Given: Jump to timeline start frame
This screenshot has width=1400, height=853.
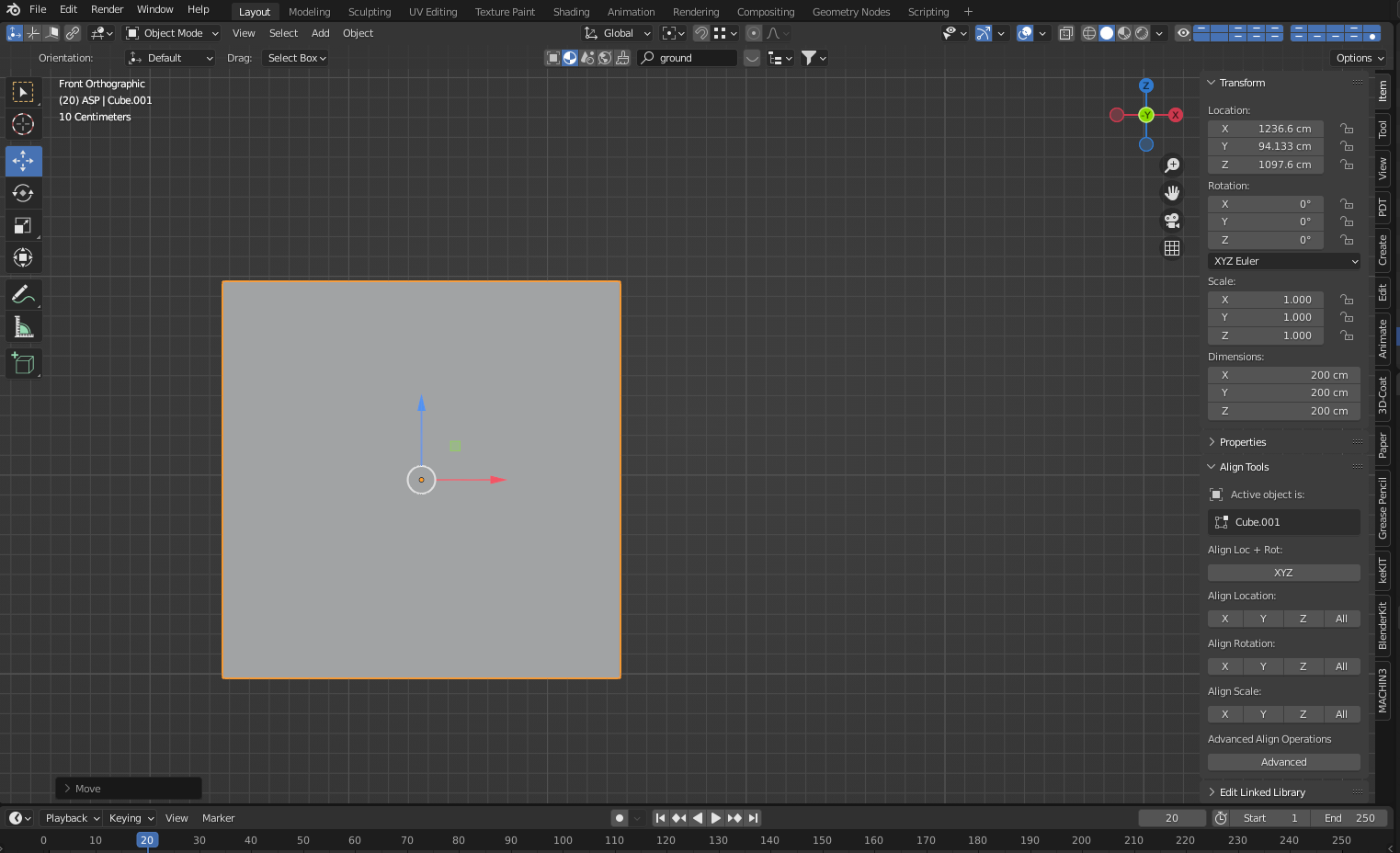Looking at the screenshot, I should 660,818.
